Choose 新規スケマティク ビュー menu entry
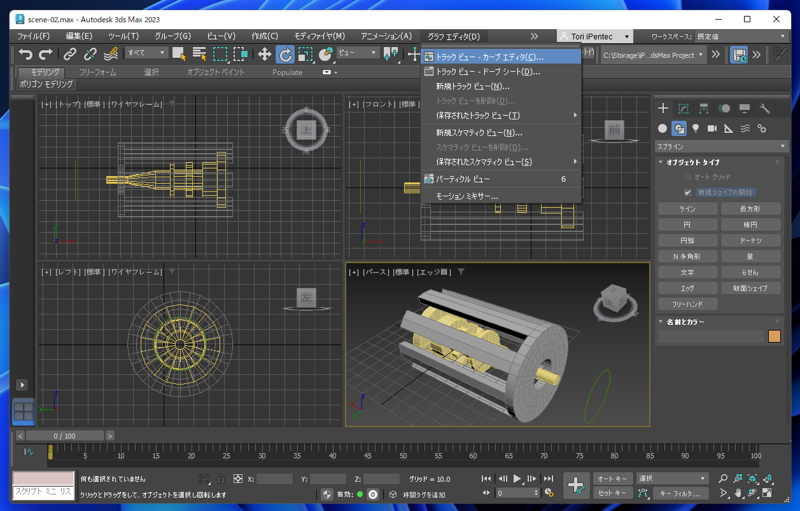800x511 pixels. tap(501, 133)
